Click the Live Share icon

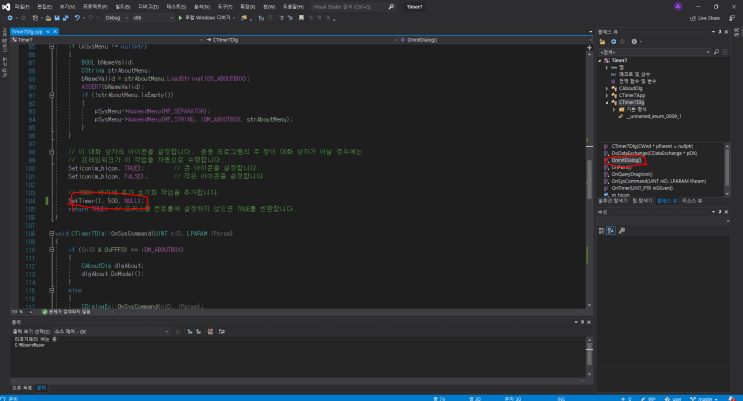click(693, 18)
